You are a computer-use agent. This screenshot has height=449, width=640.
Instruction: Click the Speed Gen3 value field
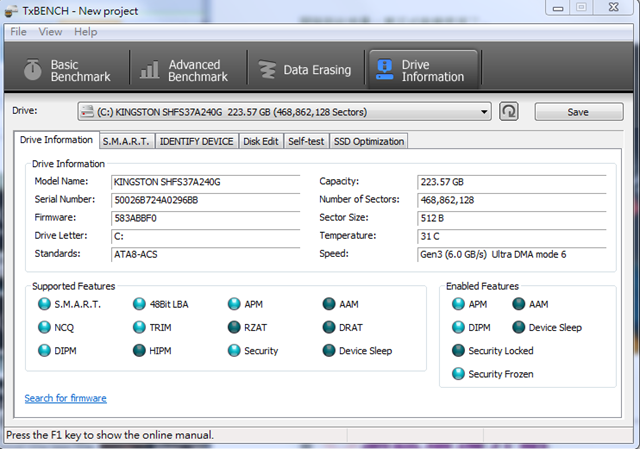[x=511, y=254]
